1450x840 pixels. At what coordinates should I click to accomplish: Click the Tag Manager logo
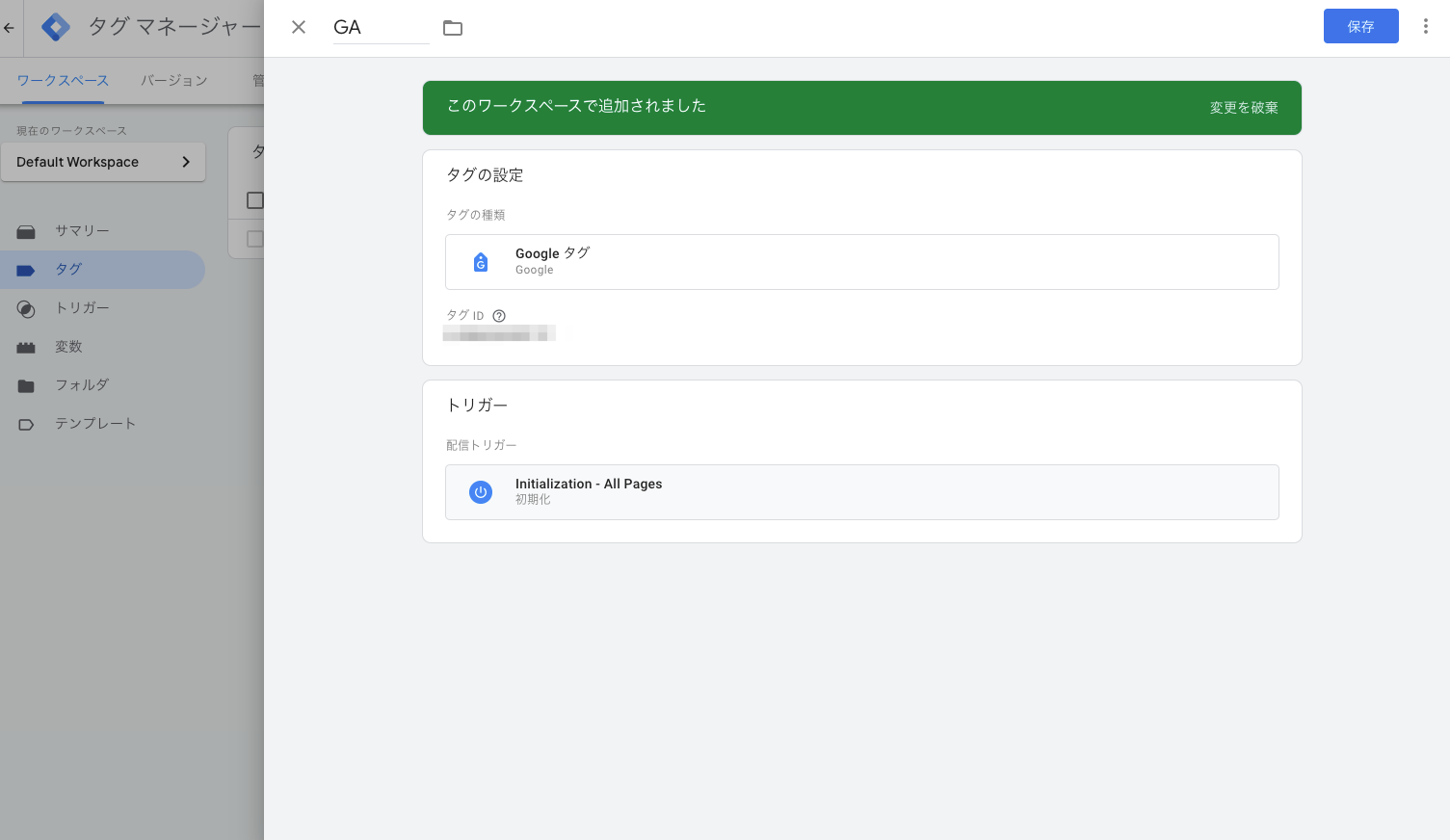[x=56, y=27]
